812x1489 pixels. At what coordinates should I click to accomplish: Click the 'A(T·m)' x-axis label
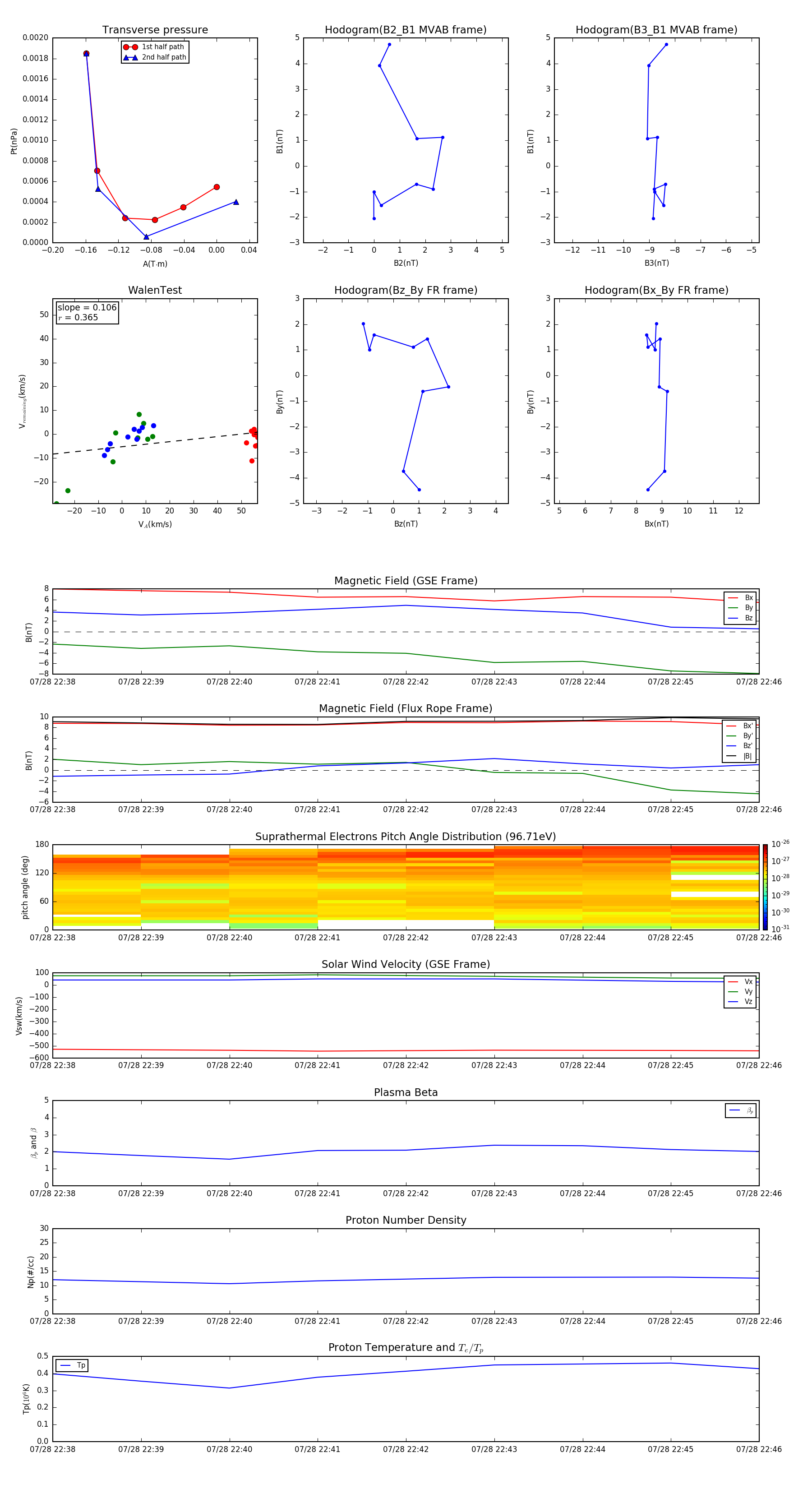tap(155, 264)
